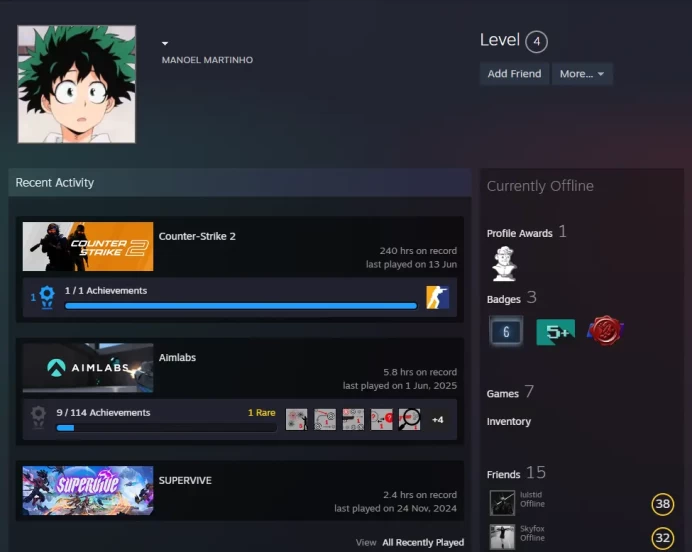Viewport: 692px width, 552px height.
Task: Click Skyfox's level 32 badge
Action: point(662,538)
